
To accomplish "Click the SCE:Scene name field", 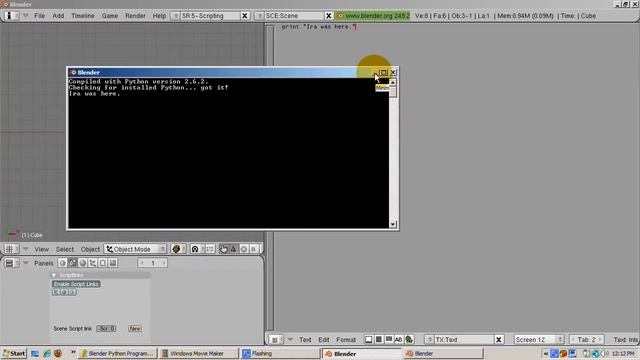I will tap(294, 16).
